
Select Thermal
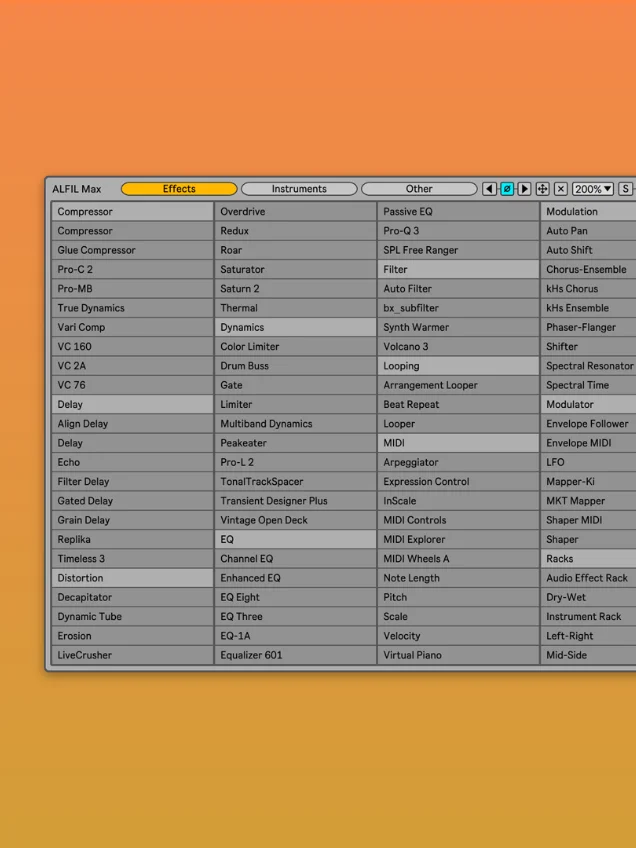point(295,308)
